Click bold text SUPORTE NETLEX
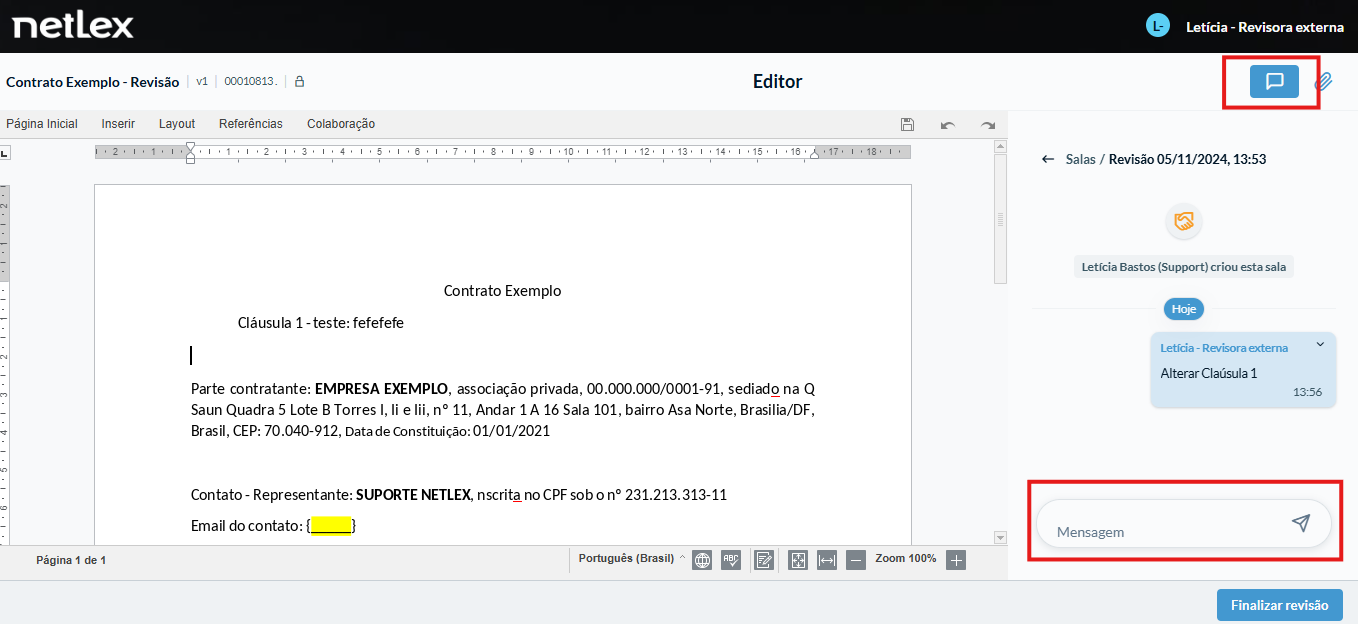 [x=413, y=495]
